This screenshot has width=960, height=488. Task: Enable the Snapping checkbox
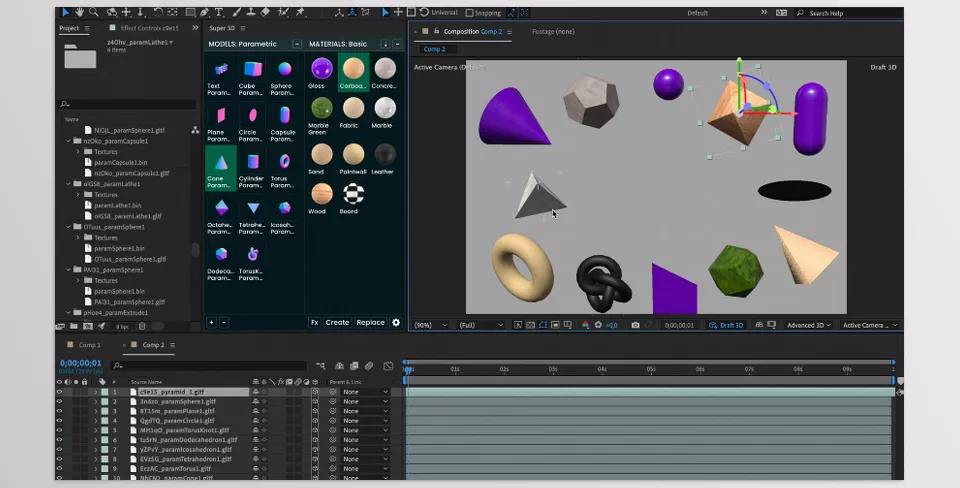coord(470,12)
